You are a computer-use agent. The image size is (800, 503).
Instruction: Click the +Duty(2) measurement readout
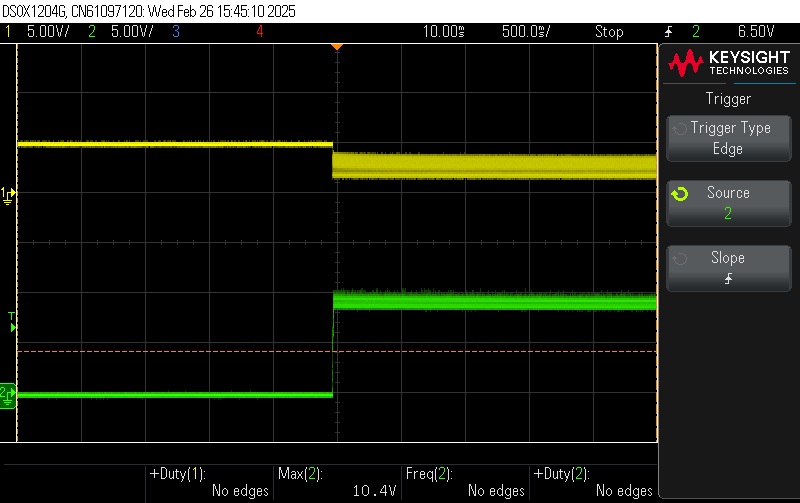click(593, 482)
